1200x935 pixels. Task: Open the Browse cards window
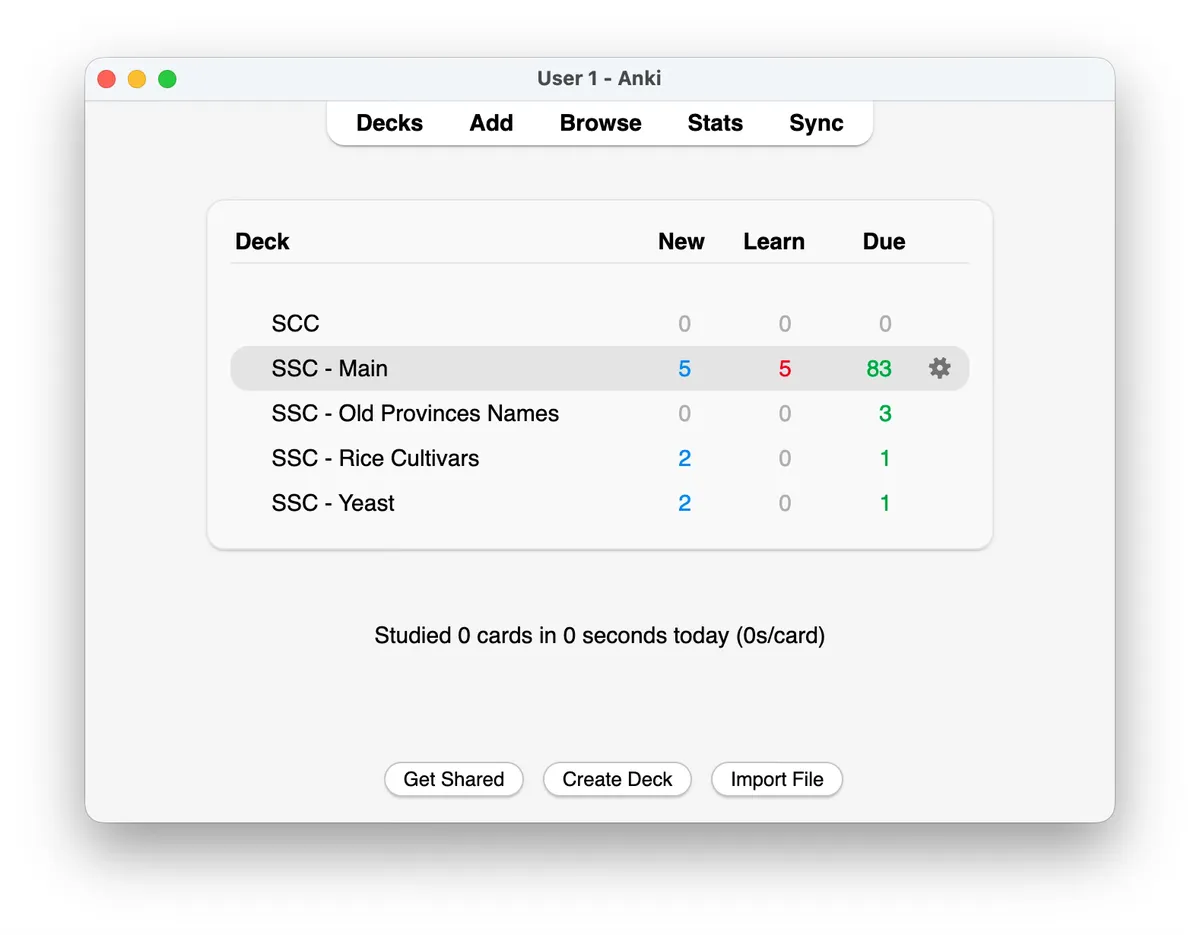point(600,123)
